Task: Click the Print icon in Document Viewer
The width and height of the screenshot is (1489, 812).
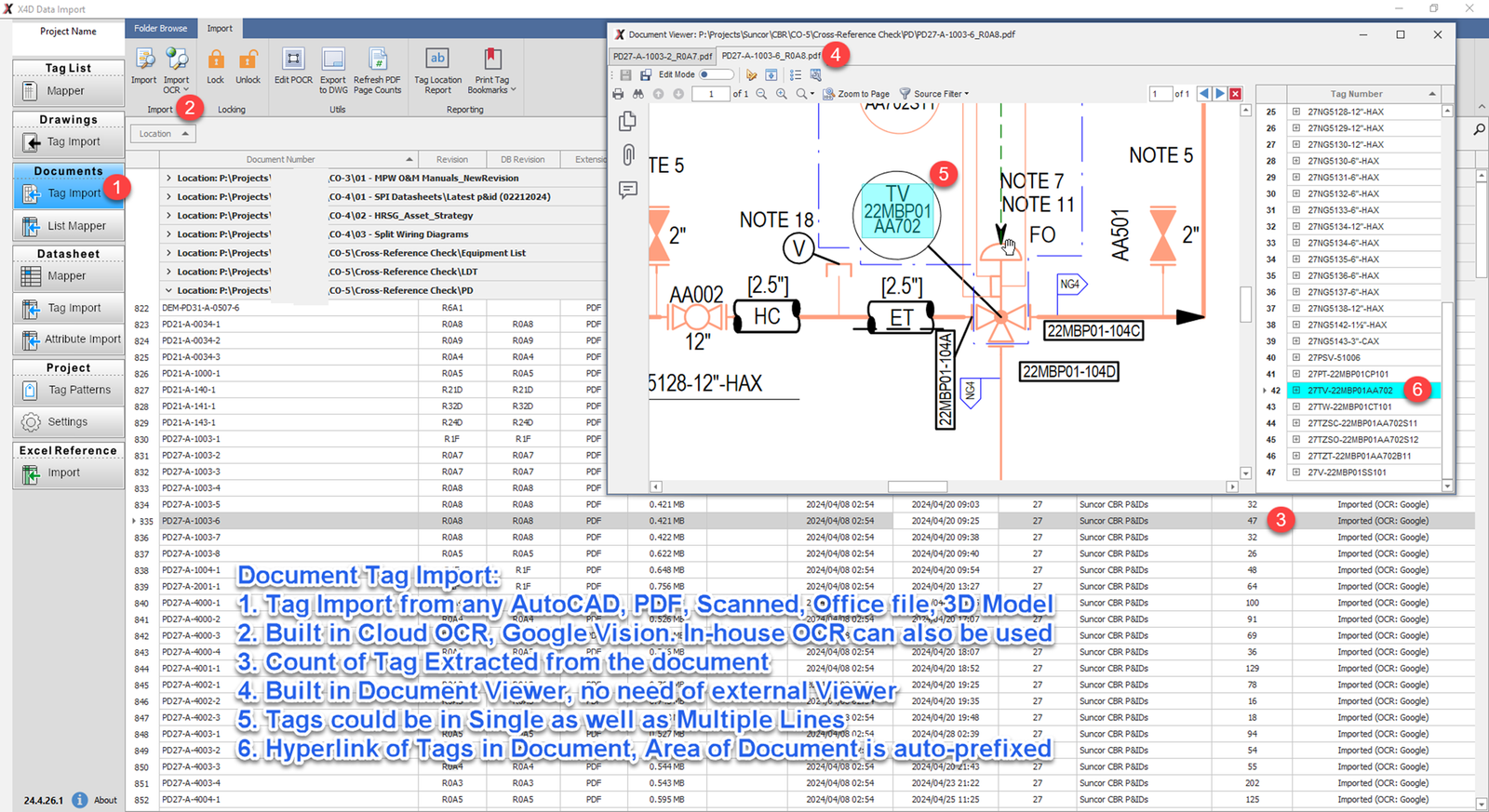Action: [618, 94]
